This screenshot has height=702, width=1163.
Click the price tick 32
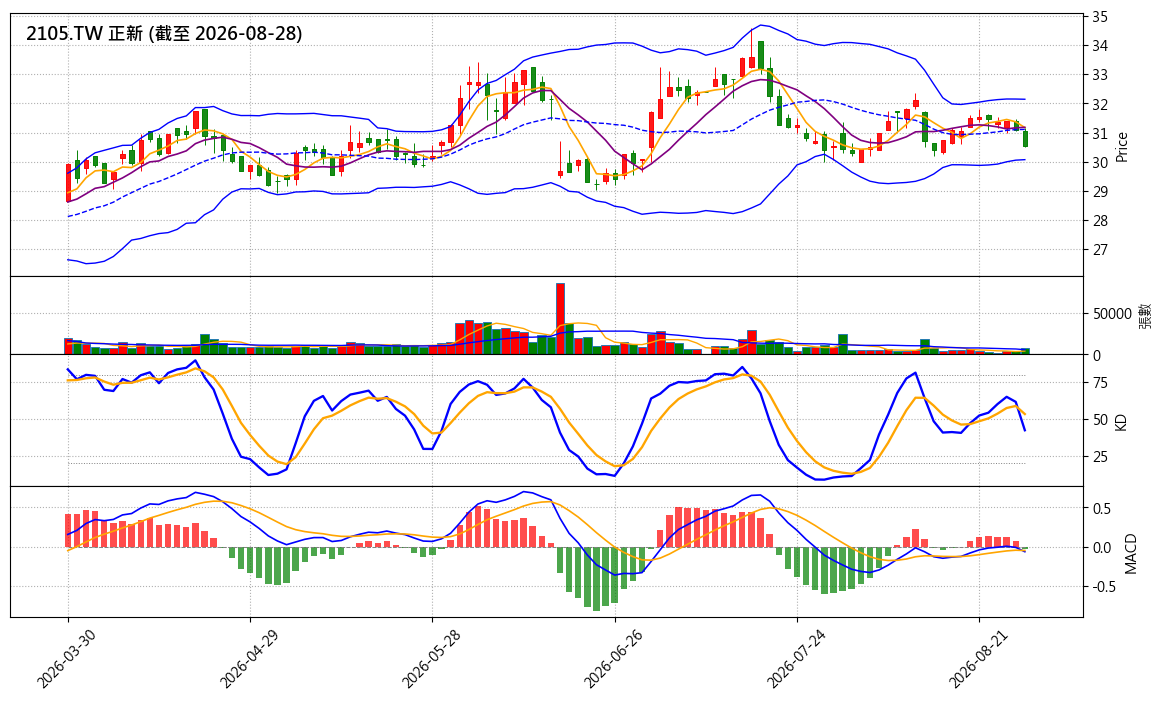(1100, 105)
